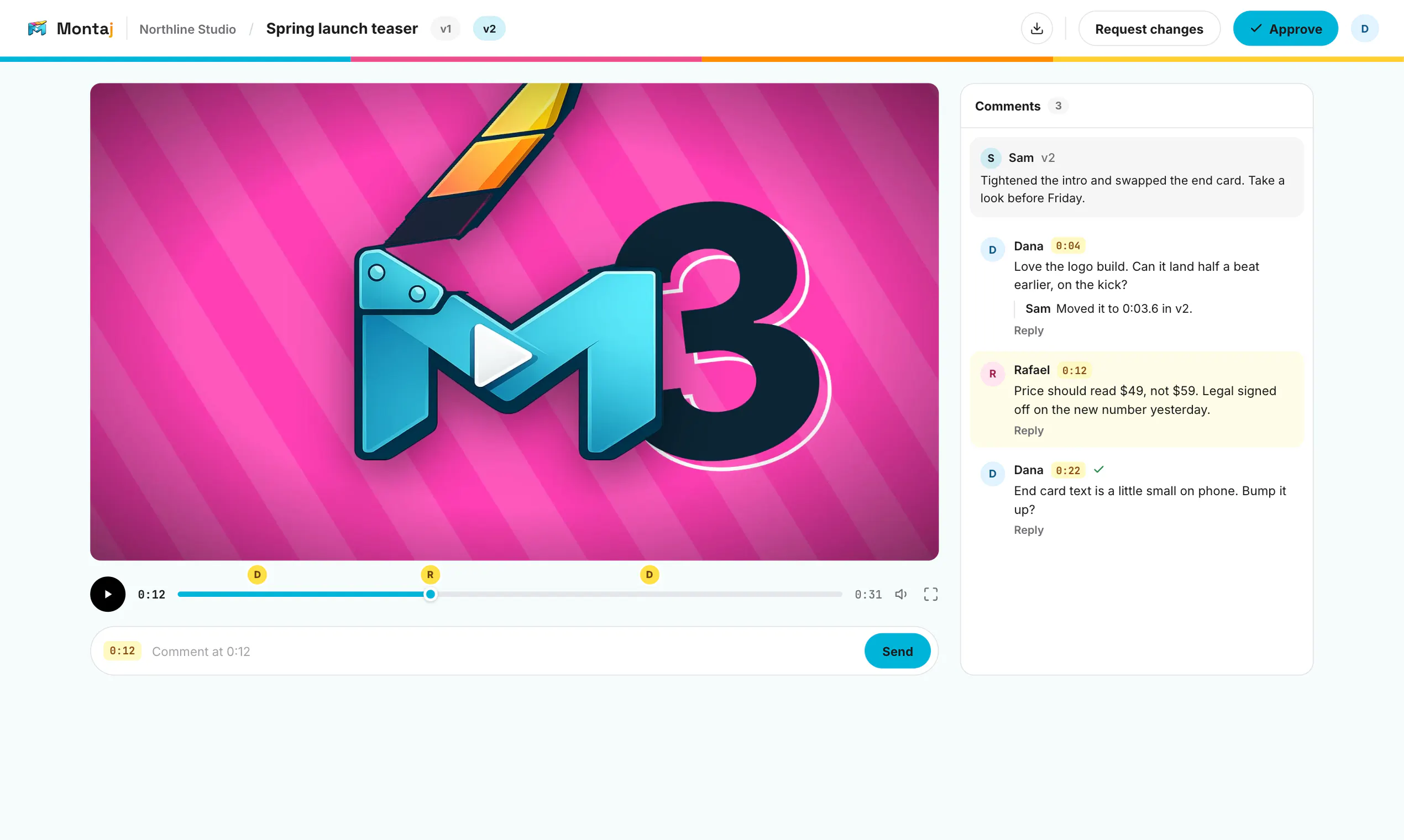Seek to the 0:04 timestamp badge

(1068, 246)
